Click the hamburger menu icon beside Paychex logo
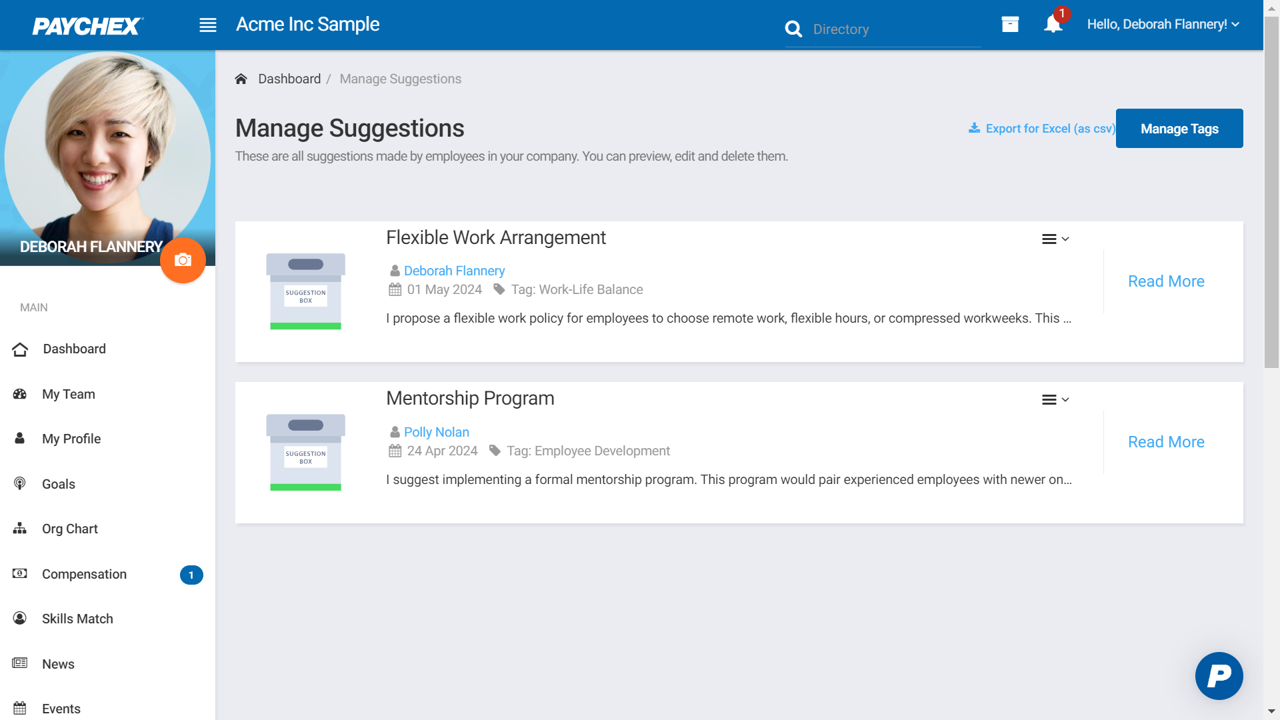Screen dimensions: 1280x720 click(207, 24)
